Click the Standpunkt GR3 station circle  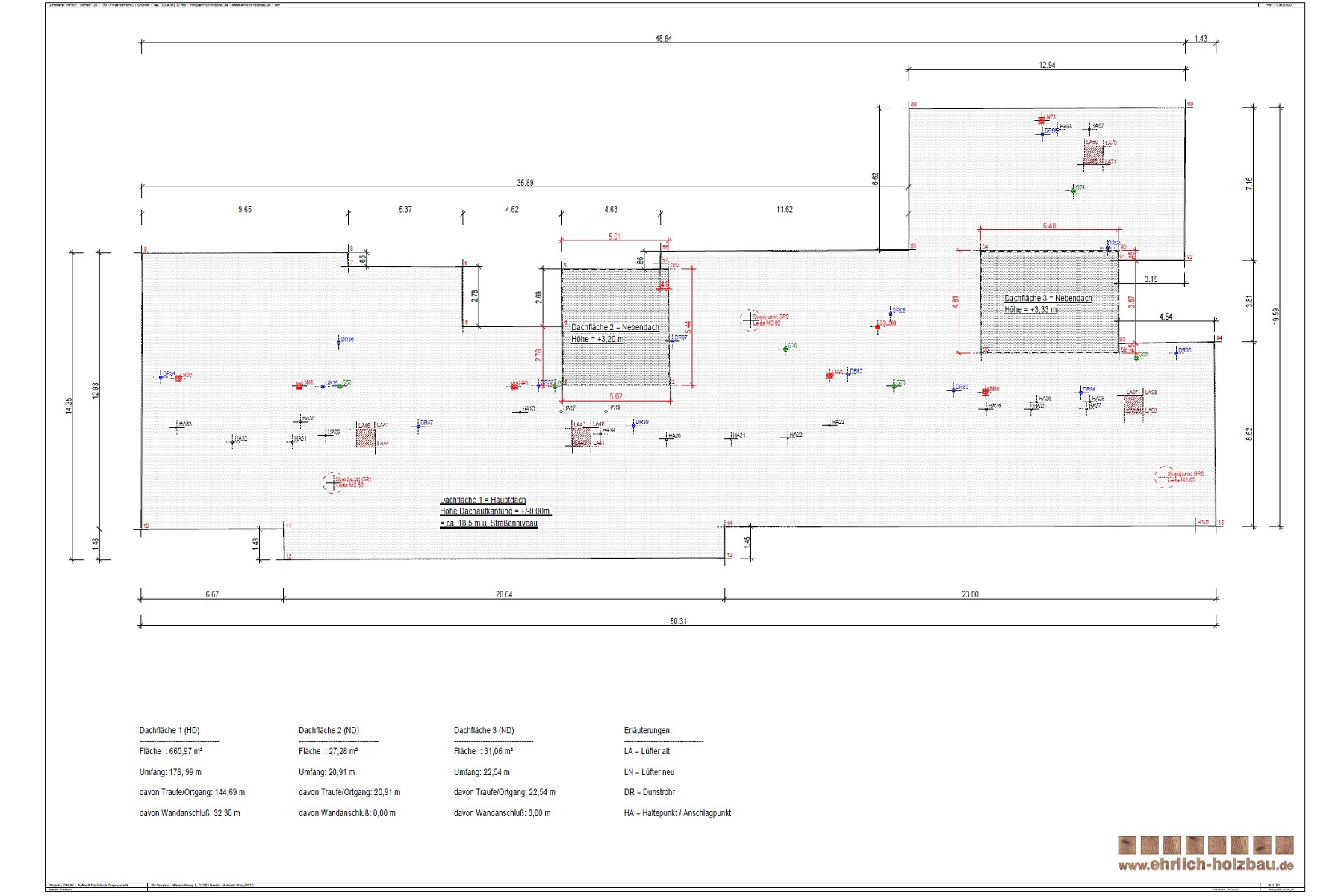point(1164,476)
